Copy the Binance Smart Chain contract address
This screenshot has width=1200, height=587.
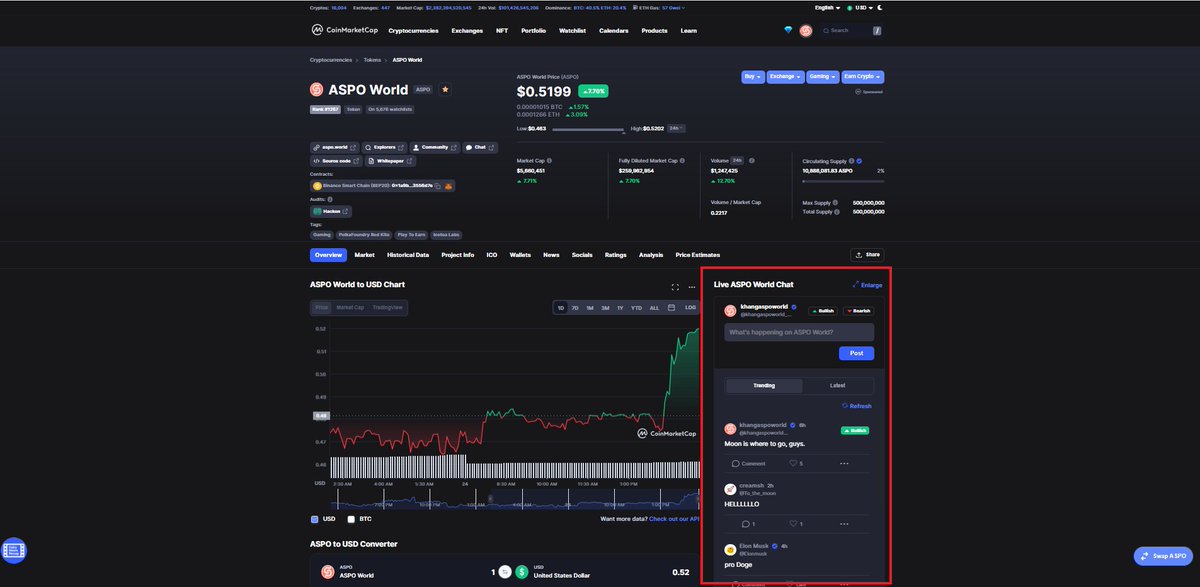click(437, 185)
